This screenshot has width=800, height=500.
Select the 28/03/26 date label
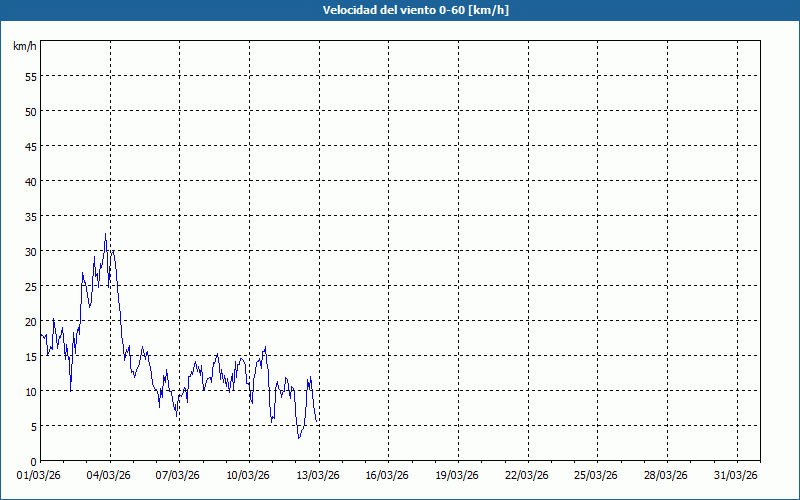667,474
